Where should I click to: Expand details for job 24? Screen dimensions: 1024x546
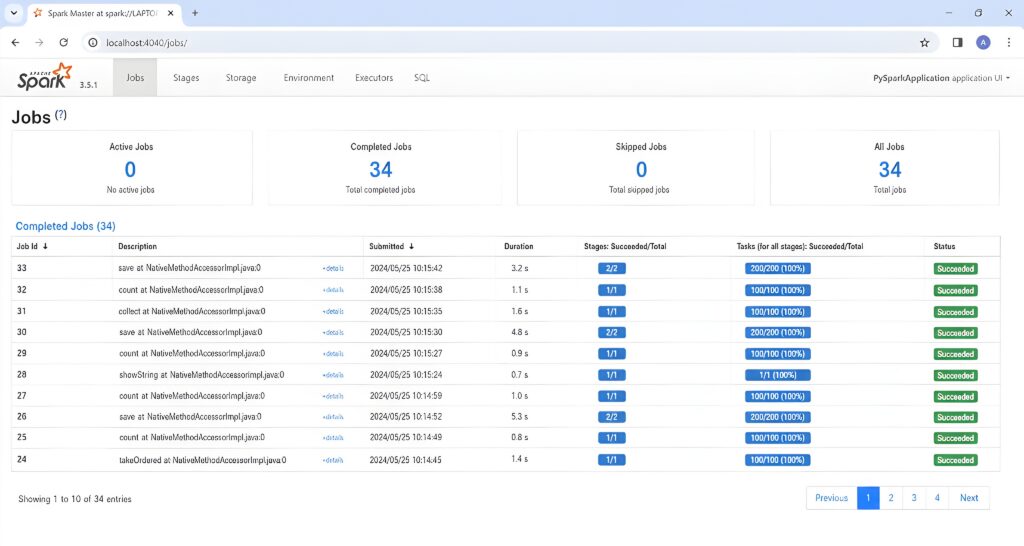coord(333,460)
